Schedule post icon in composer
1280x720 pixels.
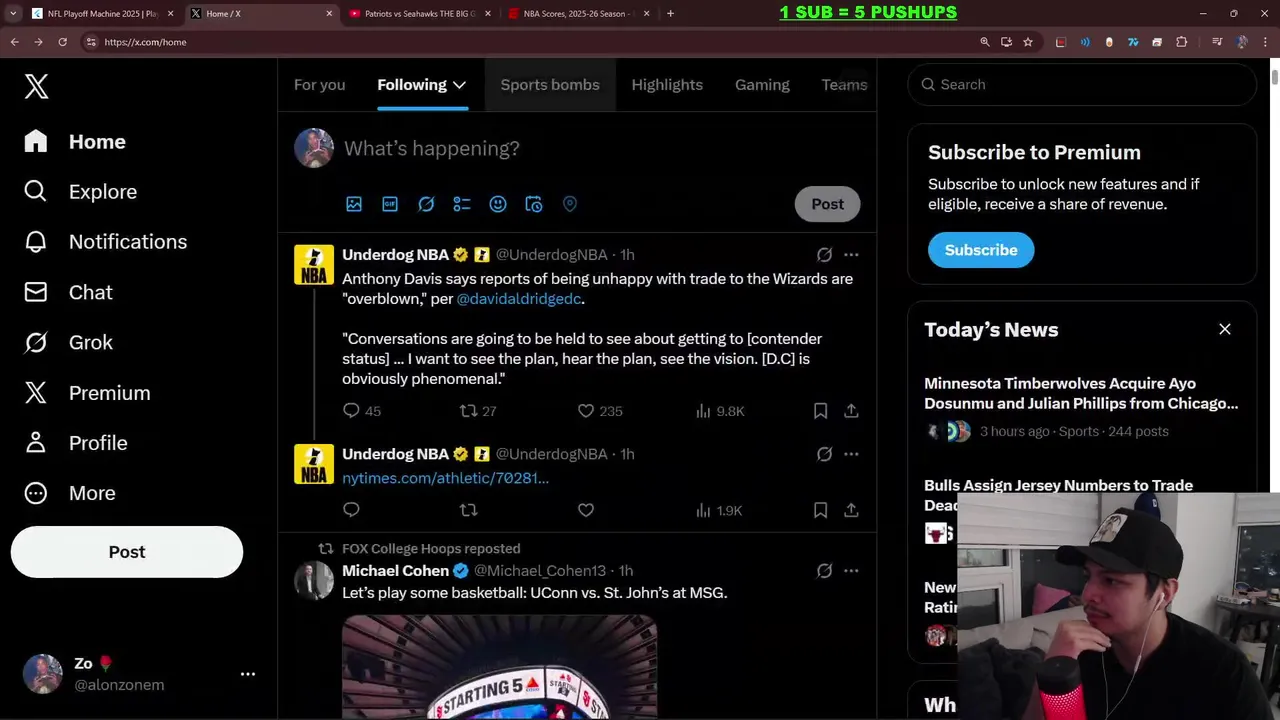pos(534,204)
